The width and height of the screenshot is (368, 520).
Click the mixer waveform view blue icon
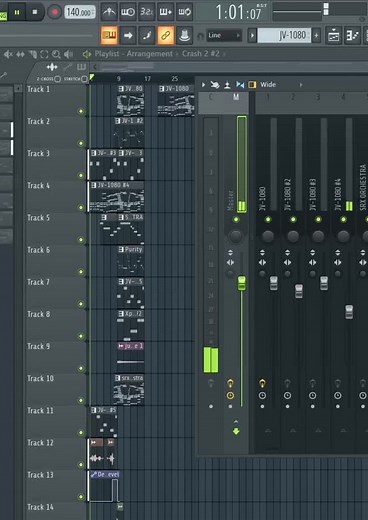coord(240,85)
